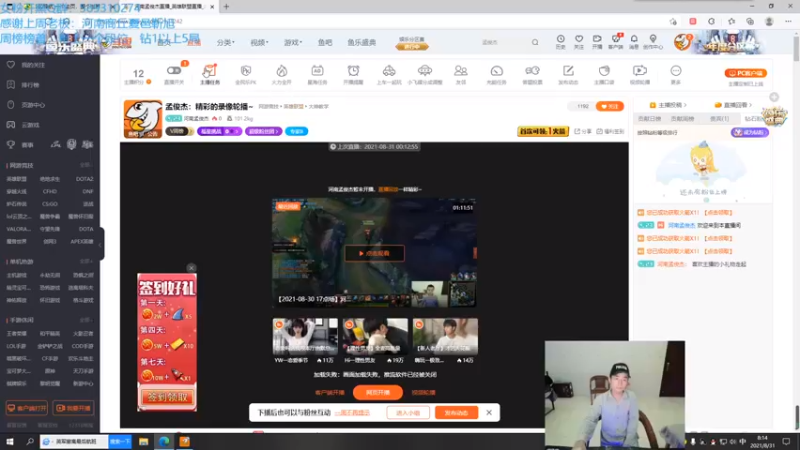Play the recording via 点击观看 button

pos(374,253)
